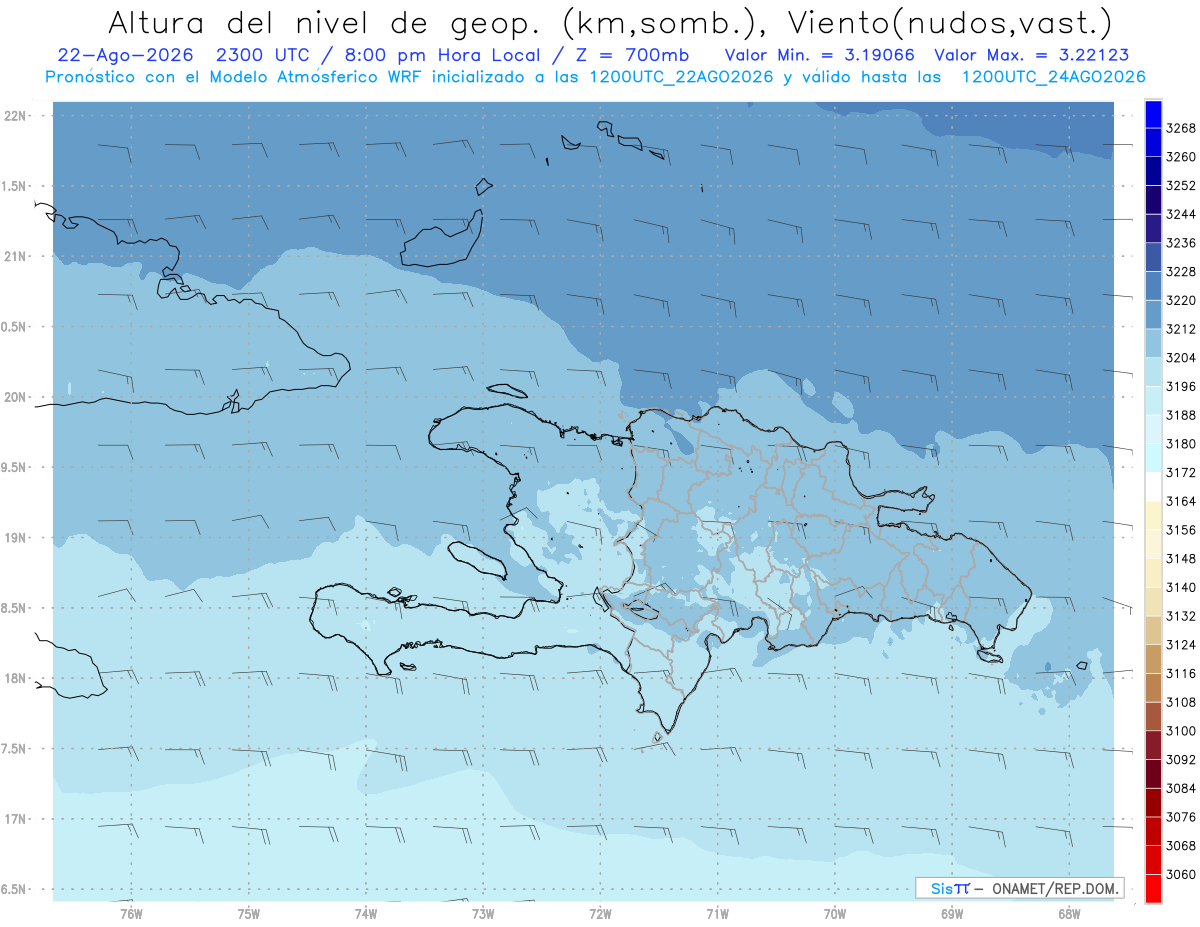1200x927 pixels.
Task: Click the legend value '3212'
Action: point(1181,328)
